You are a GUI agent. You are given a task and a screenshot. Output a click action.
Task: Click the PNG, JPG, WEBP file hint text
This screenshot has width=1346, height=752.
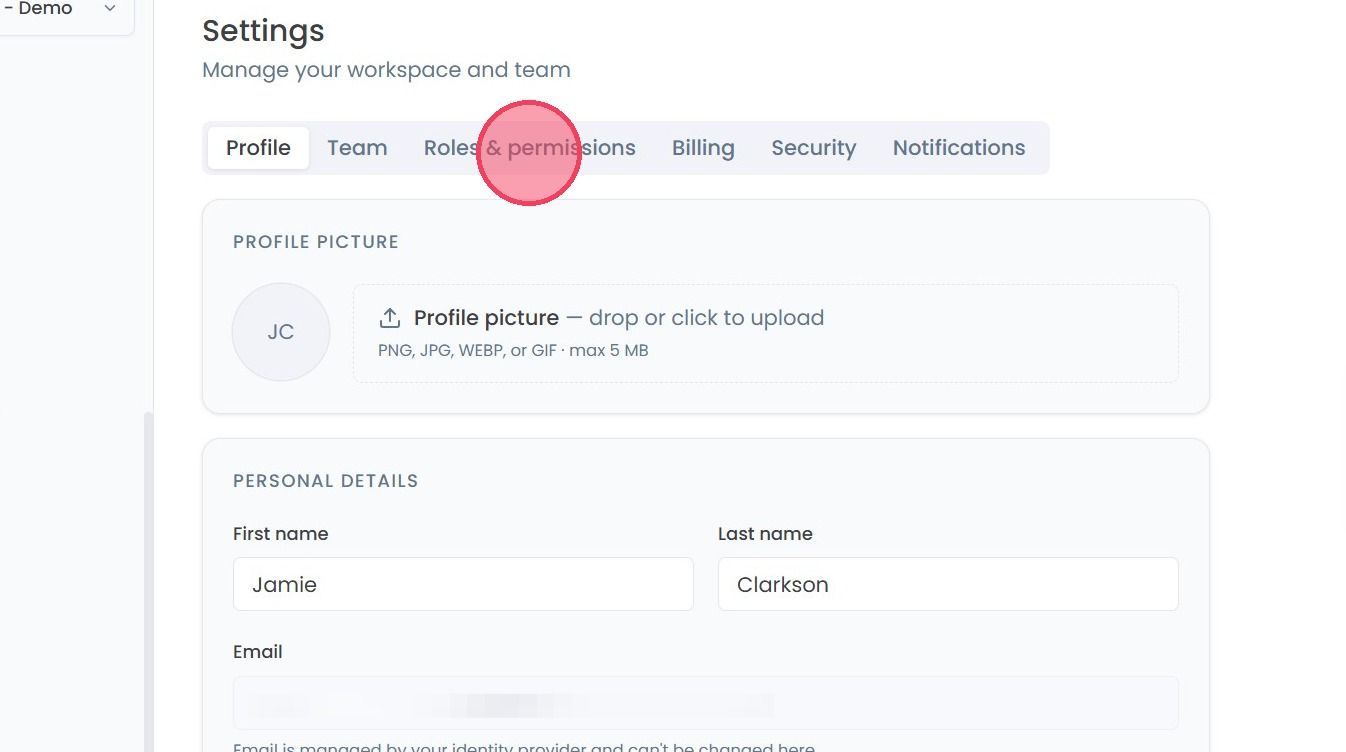[513, 351]
